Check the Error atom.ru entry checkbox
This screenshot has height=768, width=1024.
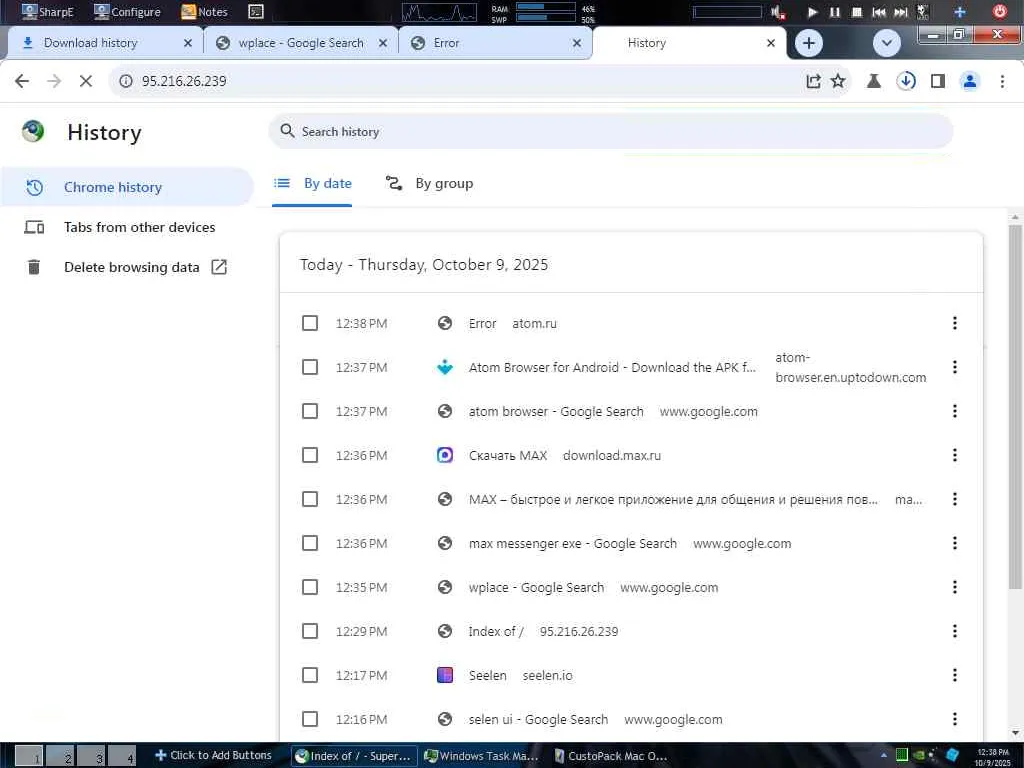pos(310,323)
